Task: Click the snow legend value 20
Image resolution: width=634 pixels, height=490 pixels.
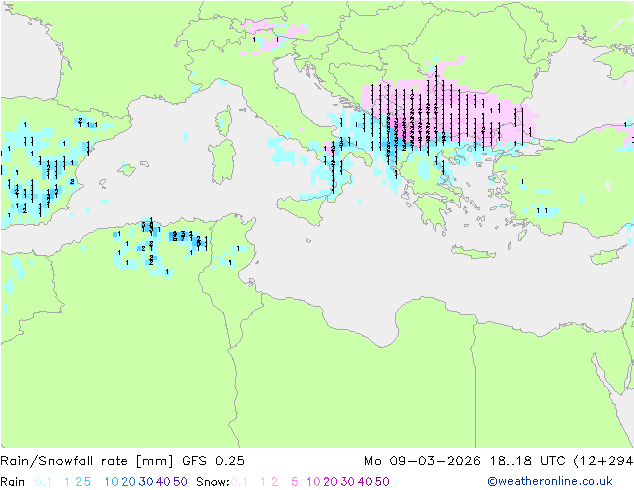Action: click(330, 482)
